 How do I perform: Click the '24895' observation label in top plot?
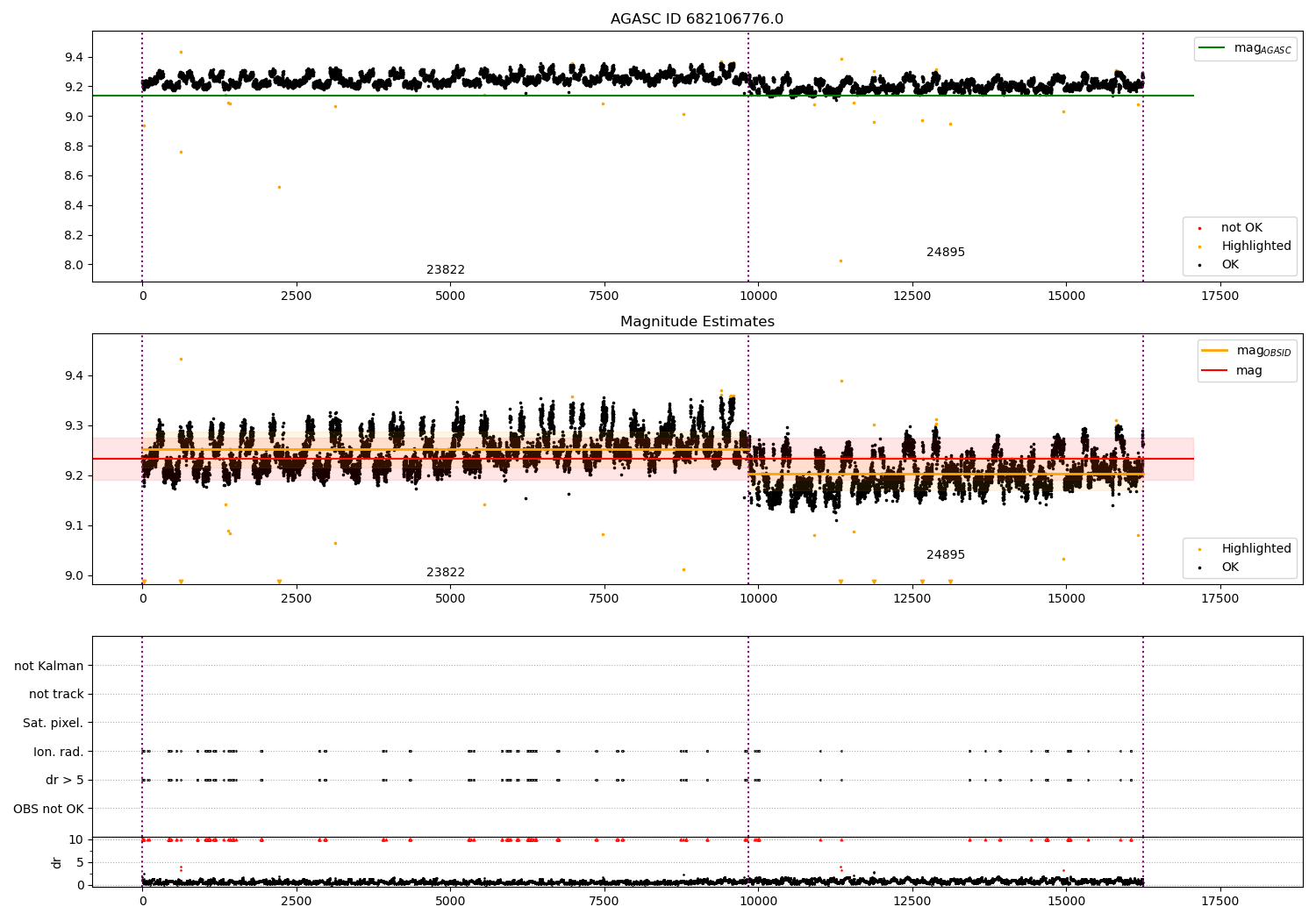(x=946, y=253)
